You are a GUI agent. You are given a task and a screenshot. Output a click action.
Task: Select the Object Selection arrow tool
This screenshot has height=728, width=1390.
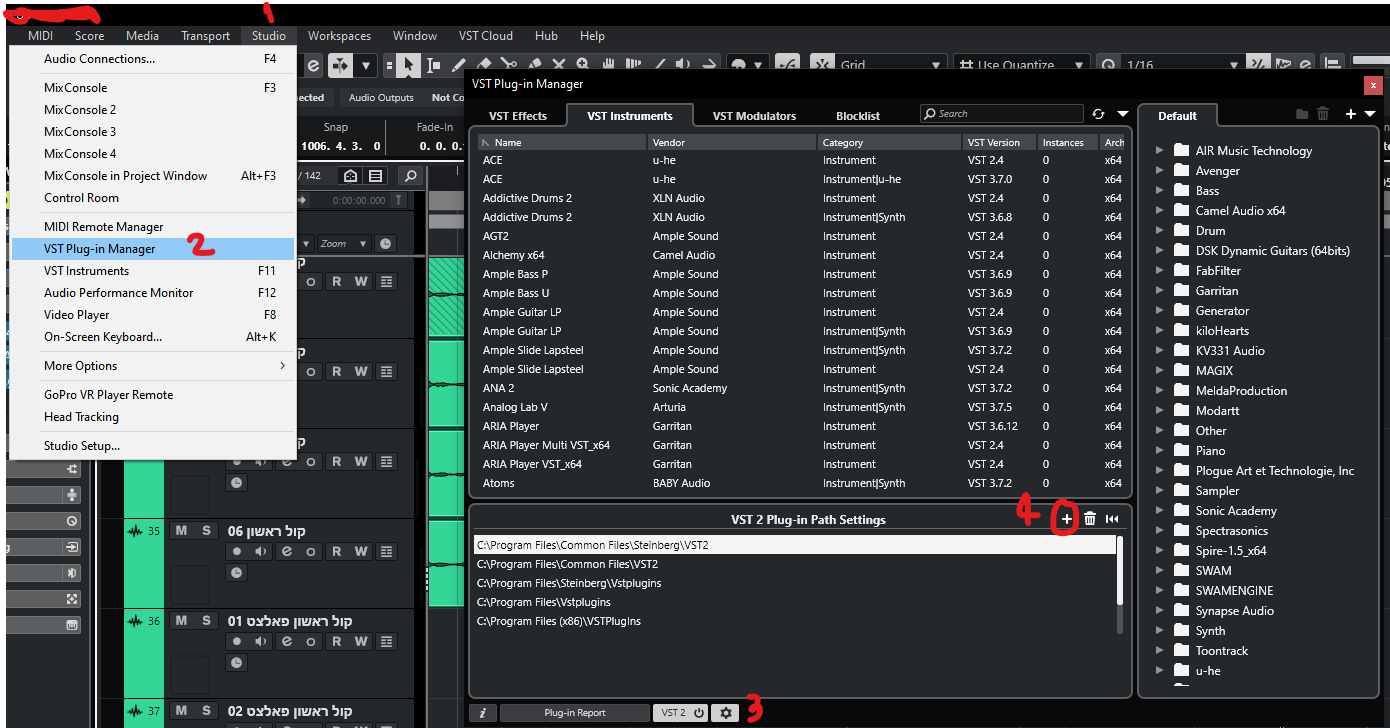point(408,65)
